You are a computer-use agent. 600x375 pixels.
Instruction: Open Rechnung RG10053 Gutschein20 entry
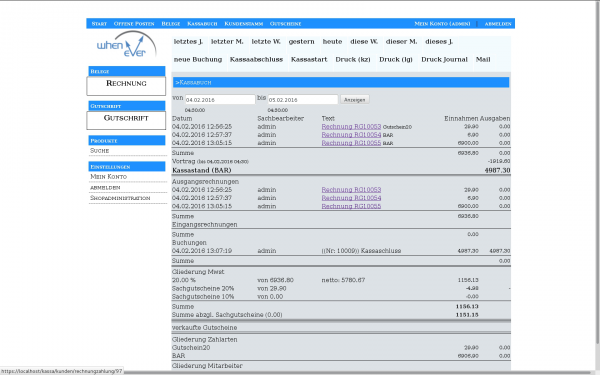pyautogui.click(x=351, y=127)
